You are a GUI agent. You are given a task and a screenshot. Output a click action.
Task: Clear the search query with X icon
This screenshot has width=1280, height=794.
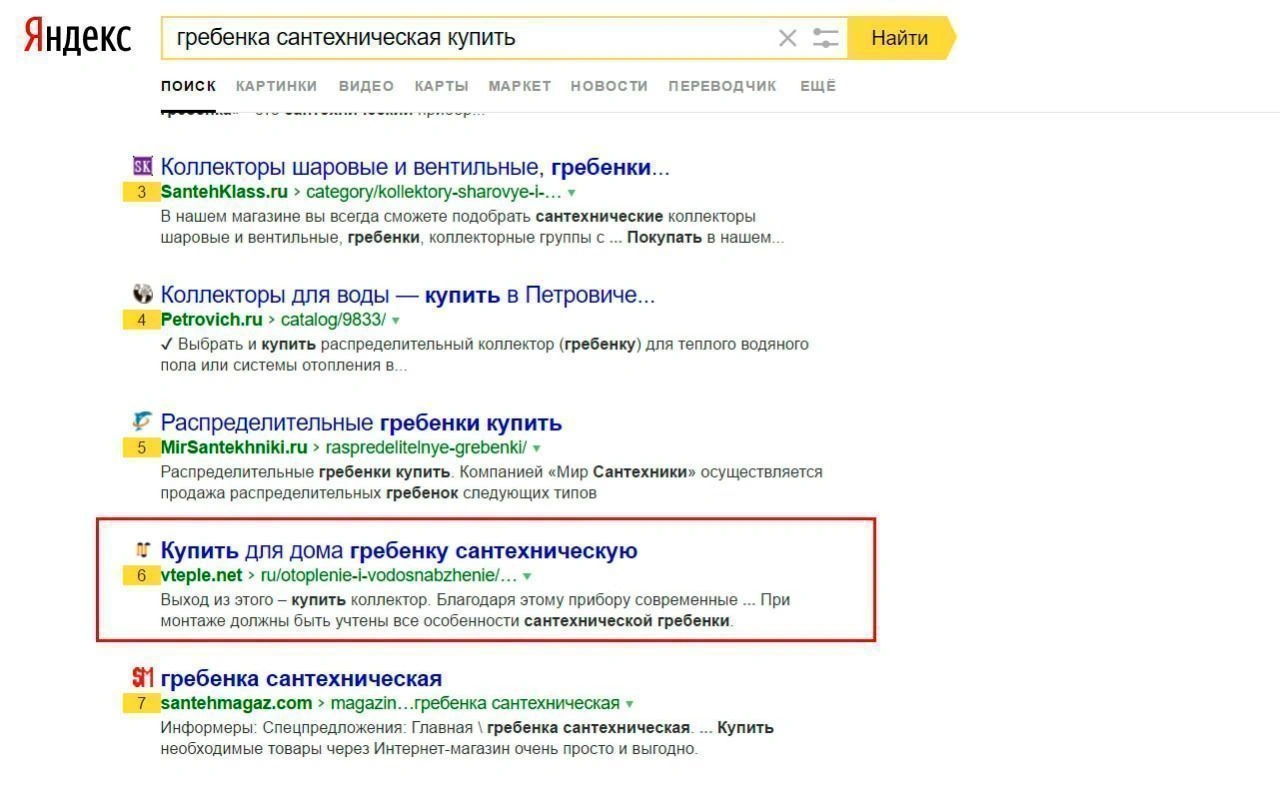pyautogui.click(x=787, y=38)
